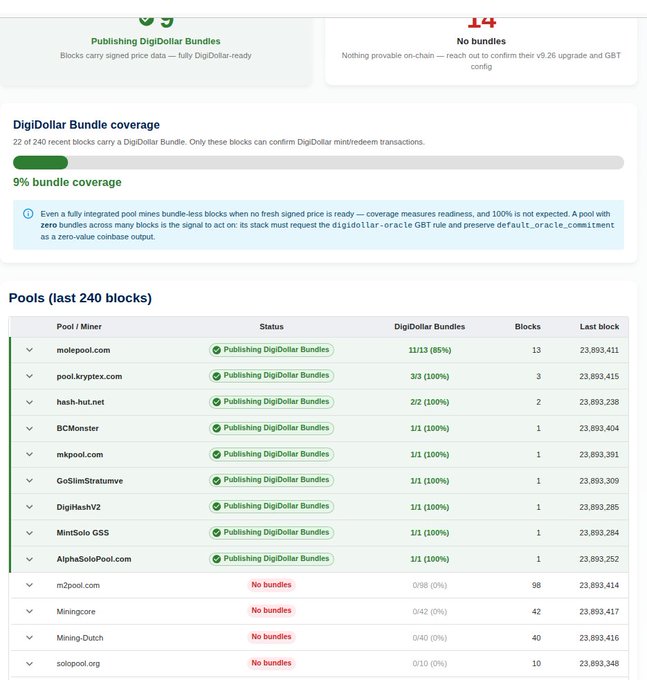Click the green check icon in DigiHashV2 status badge
The image size is (647, 680).
217,507
